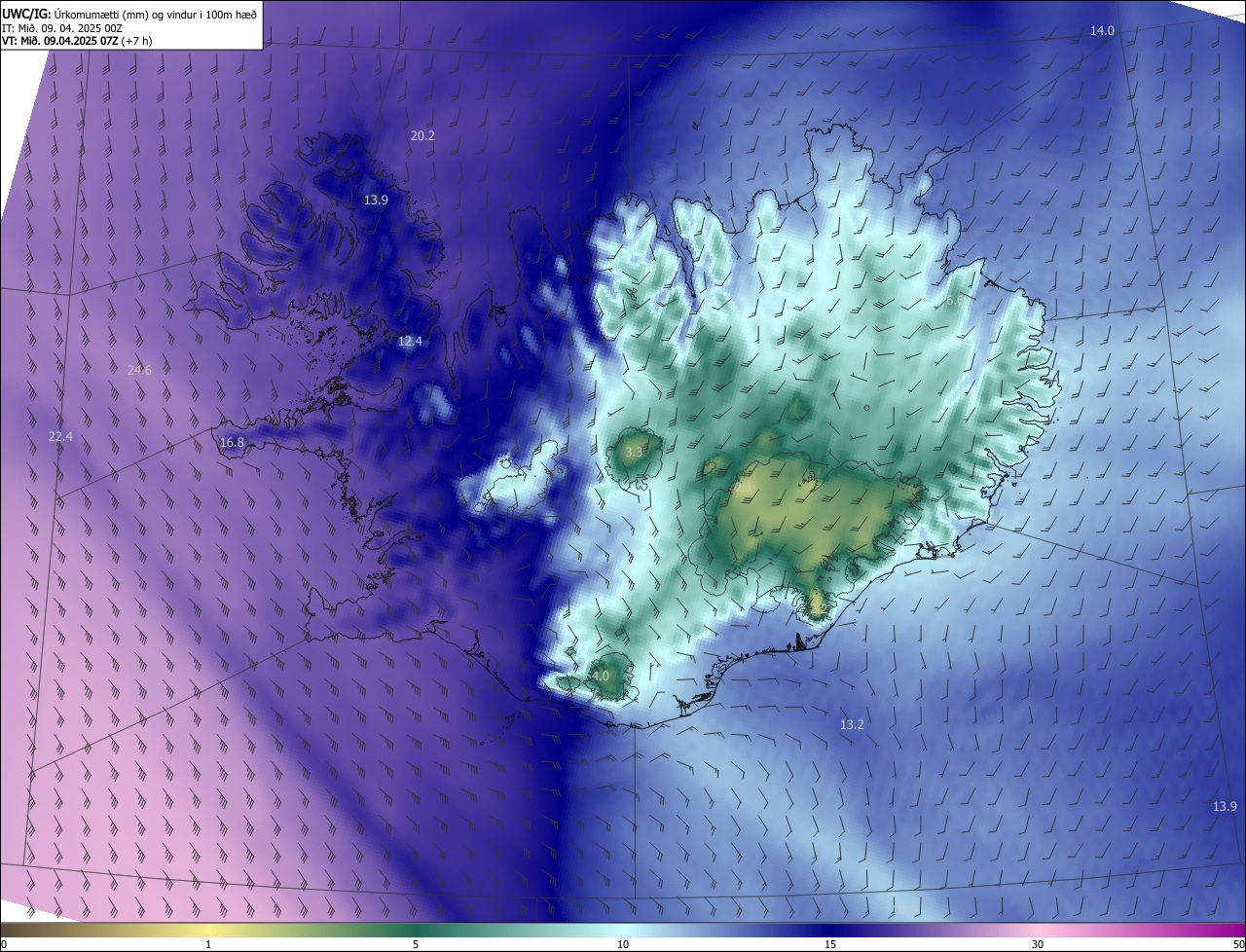Click the '5' tick label on the colour scale
1246x952 pixels.
click(416, 945)
